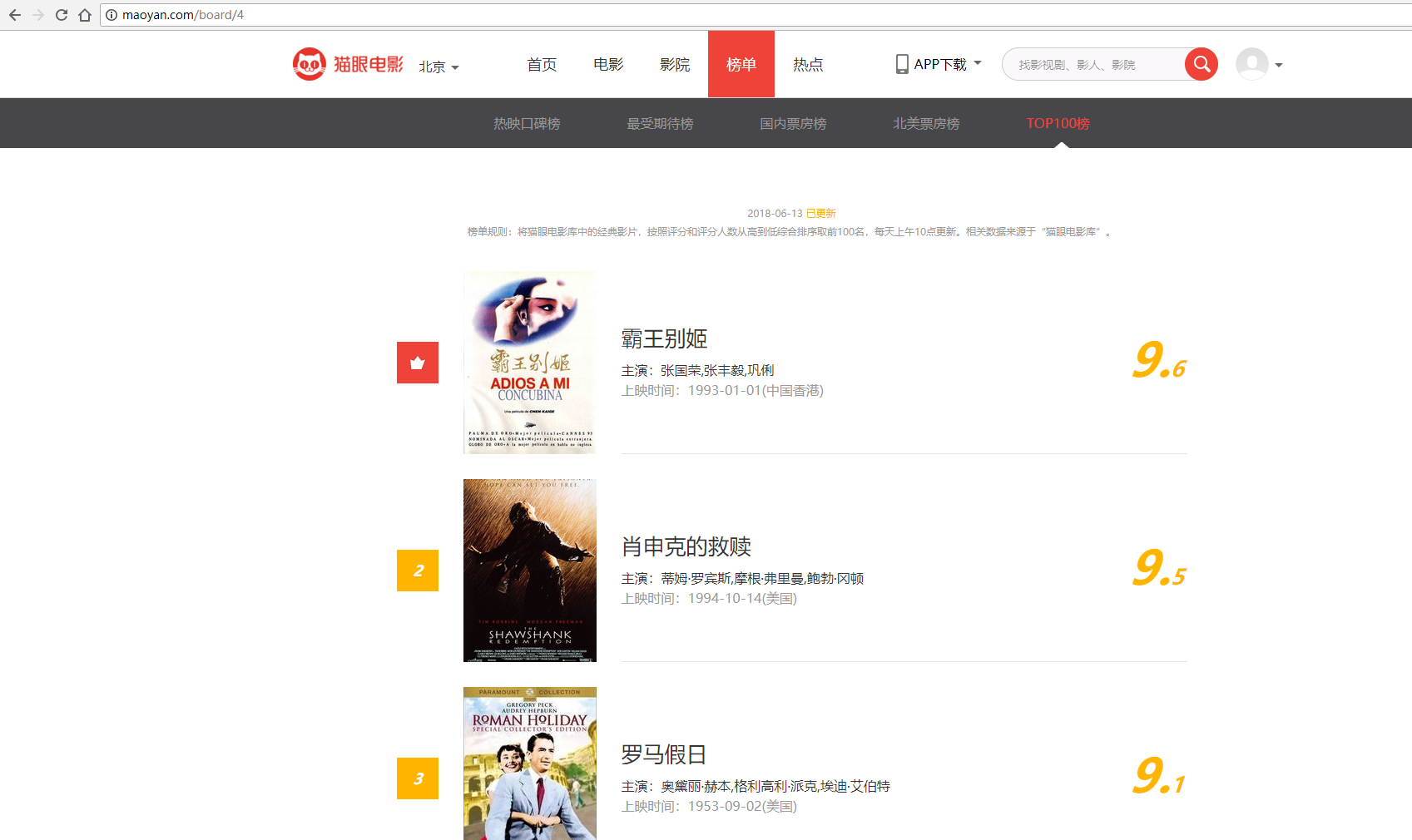Viewport: 1412px width, 840px height.
Task: View site info icon in address bar
Action: (x=111, y=15)
